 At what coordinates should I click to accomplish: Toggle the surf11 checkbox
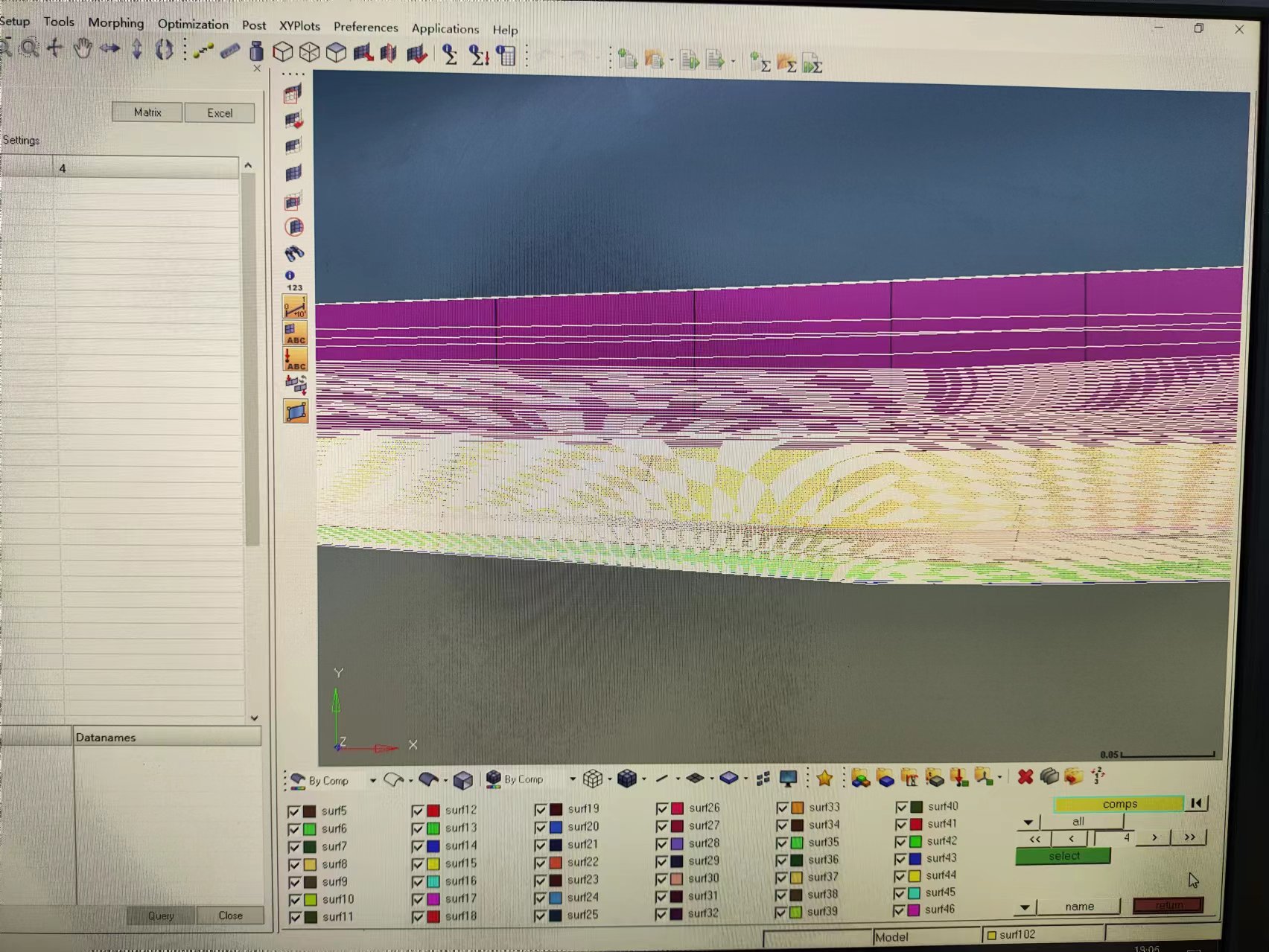click(294, 918)
